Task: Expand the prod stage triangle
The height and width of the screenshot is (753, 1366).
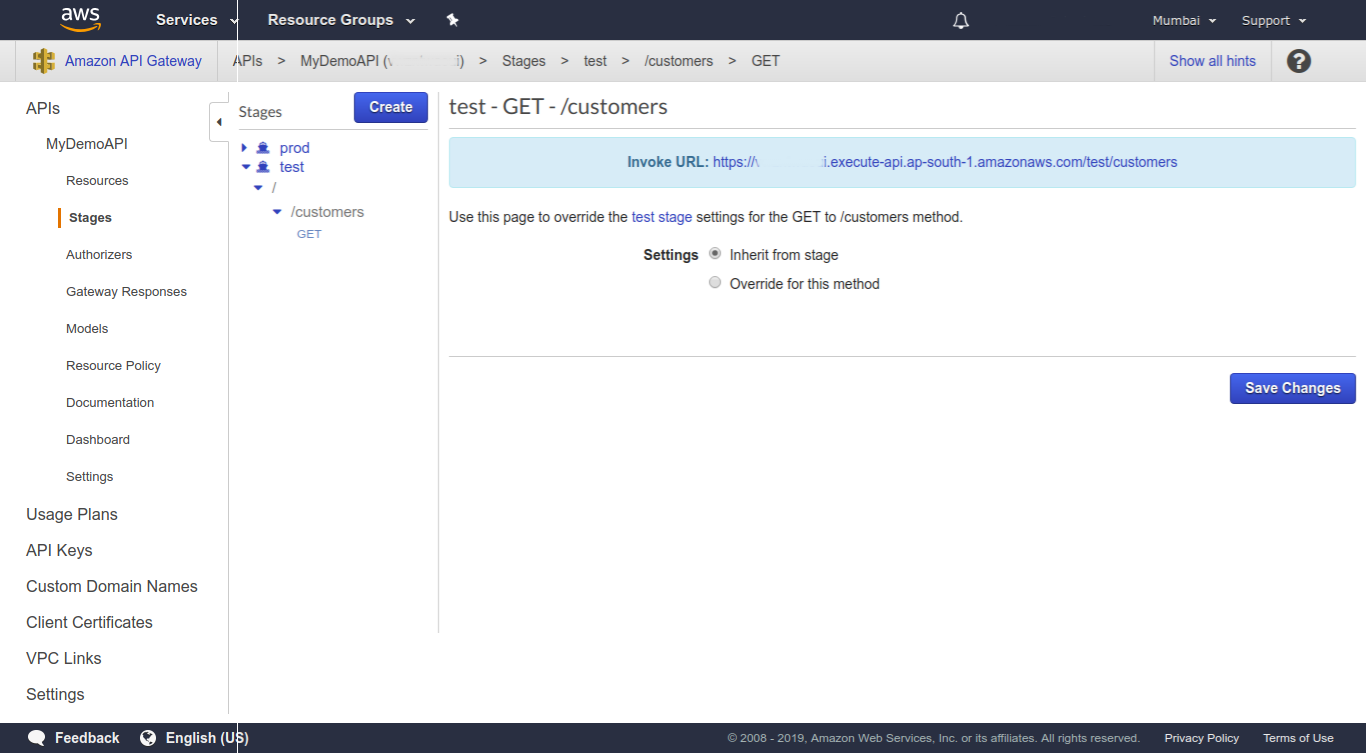Action: point(244,148)
